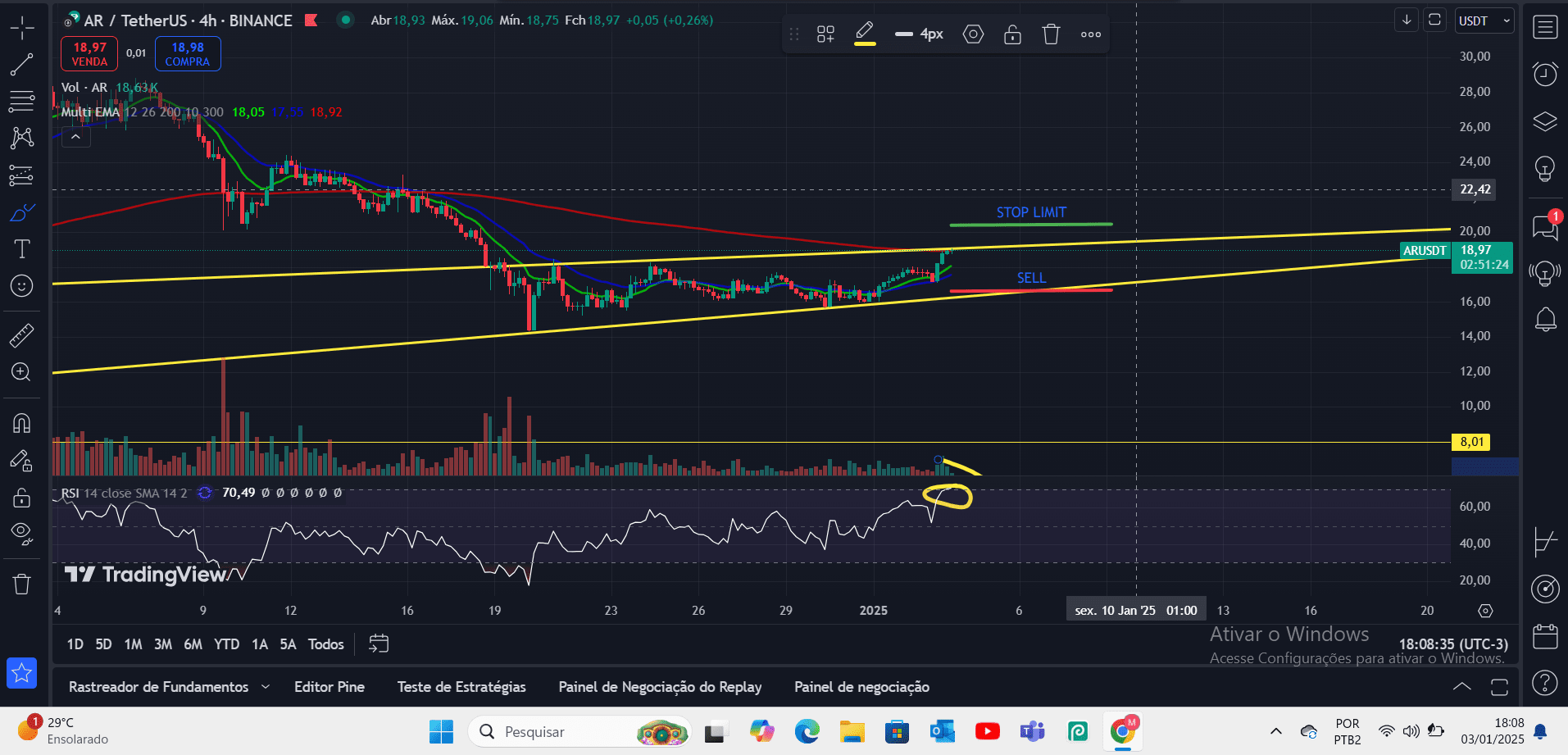Image resolution: width=1568 pixels, height=755 pixels.
Task: Open the emoji and icons tool
Action: pyautogui.click(x=22, y=285)
